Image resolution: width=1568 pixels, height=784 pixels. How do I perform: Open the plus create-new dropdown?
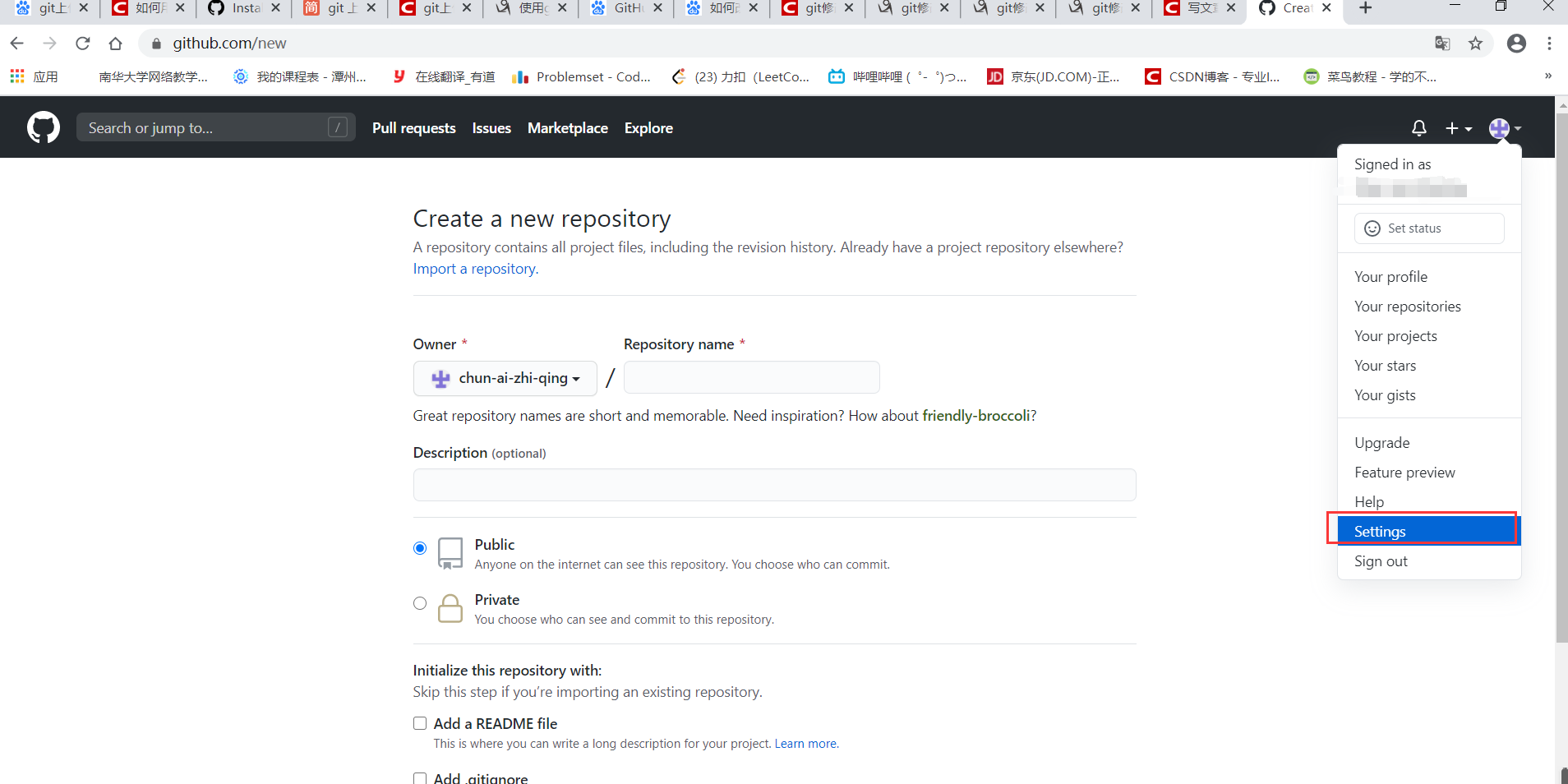[x=1459, y=128]
